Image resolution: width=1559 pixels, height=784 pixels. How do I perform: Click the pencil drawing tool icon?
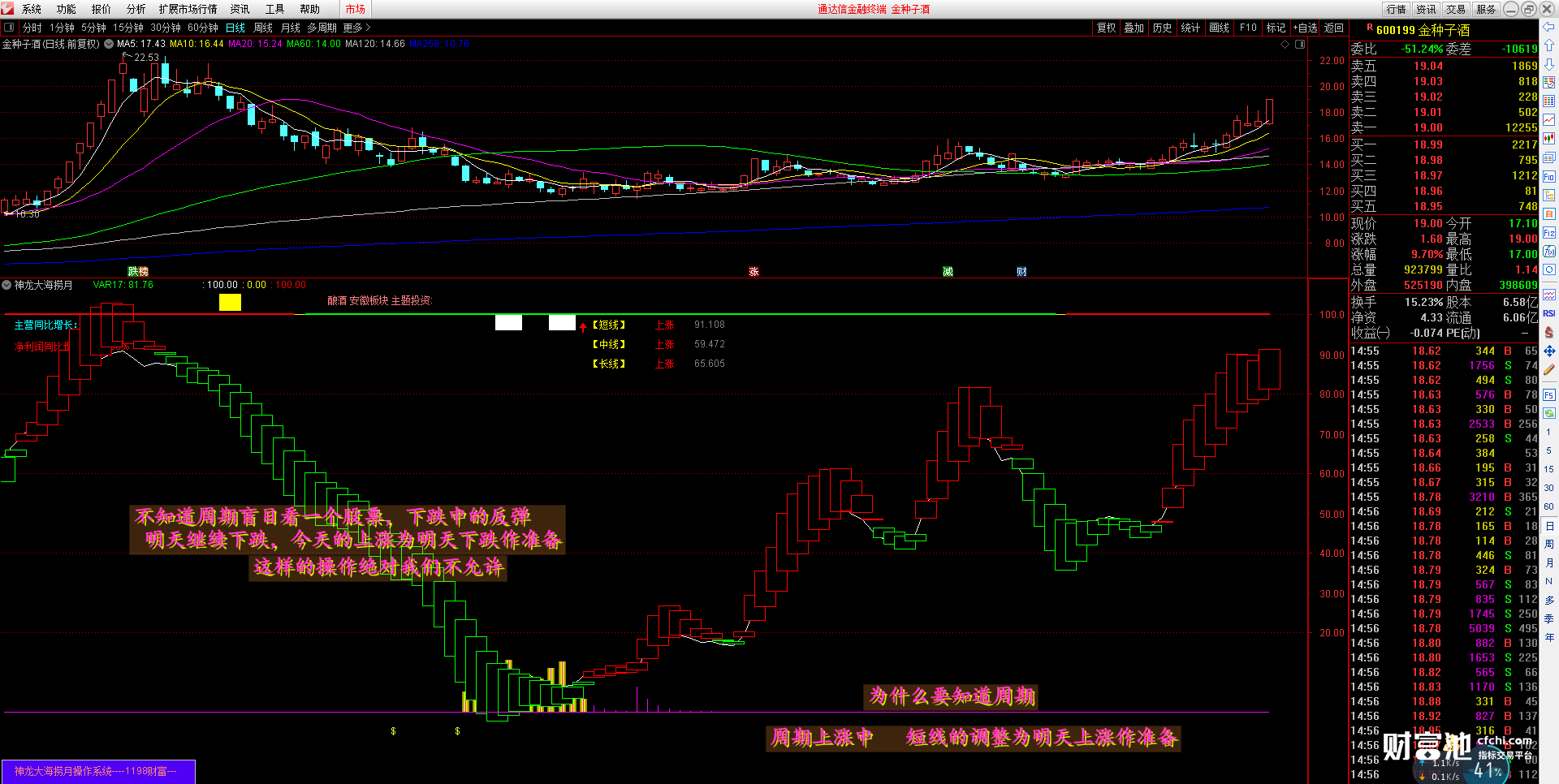tap(1549, 370)
